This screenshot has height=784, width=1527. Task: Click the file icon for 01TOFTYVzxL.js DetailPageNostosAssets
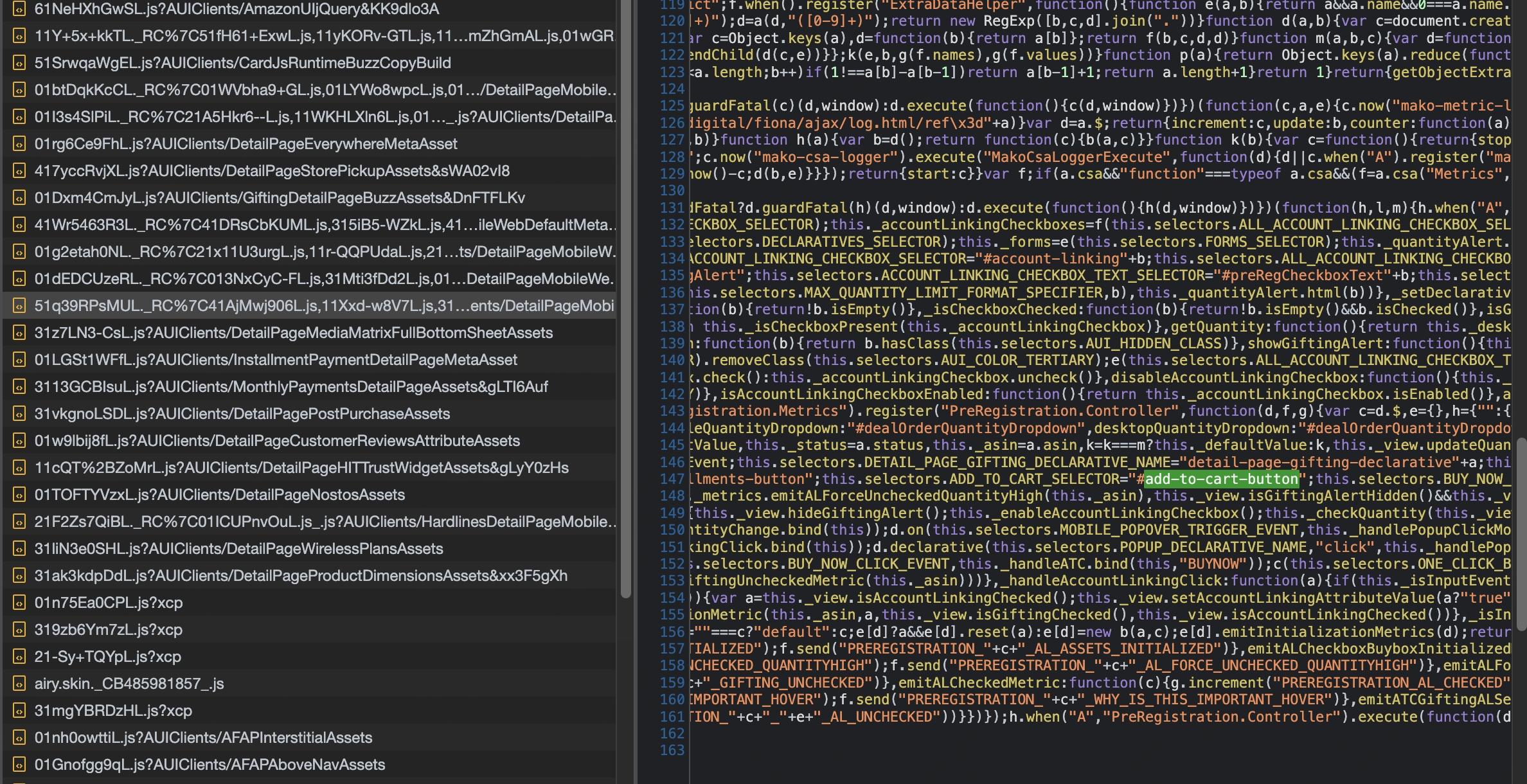click(x=19, y=495)
